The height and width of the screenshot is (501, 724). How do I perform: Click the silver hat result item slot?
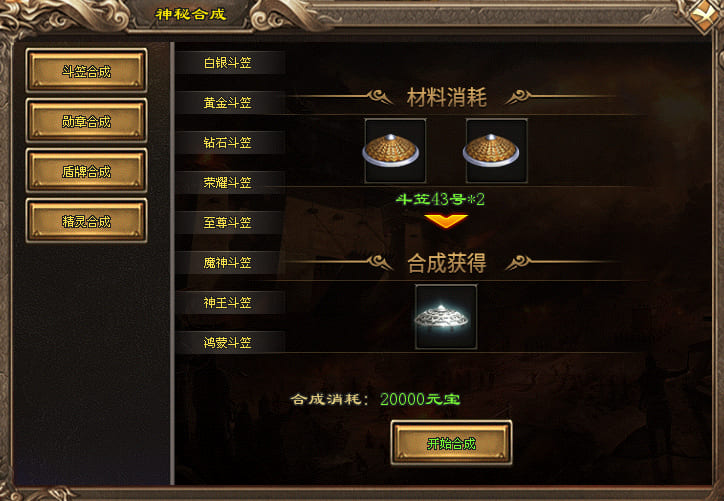[x=446, y=316]
